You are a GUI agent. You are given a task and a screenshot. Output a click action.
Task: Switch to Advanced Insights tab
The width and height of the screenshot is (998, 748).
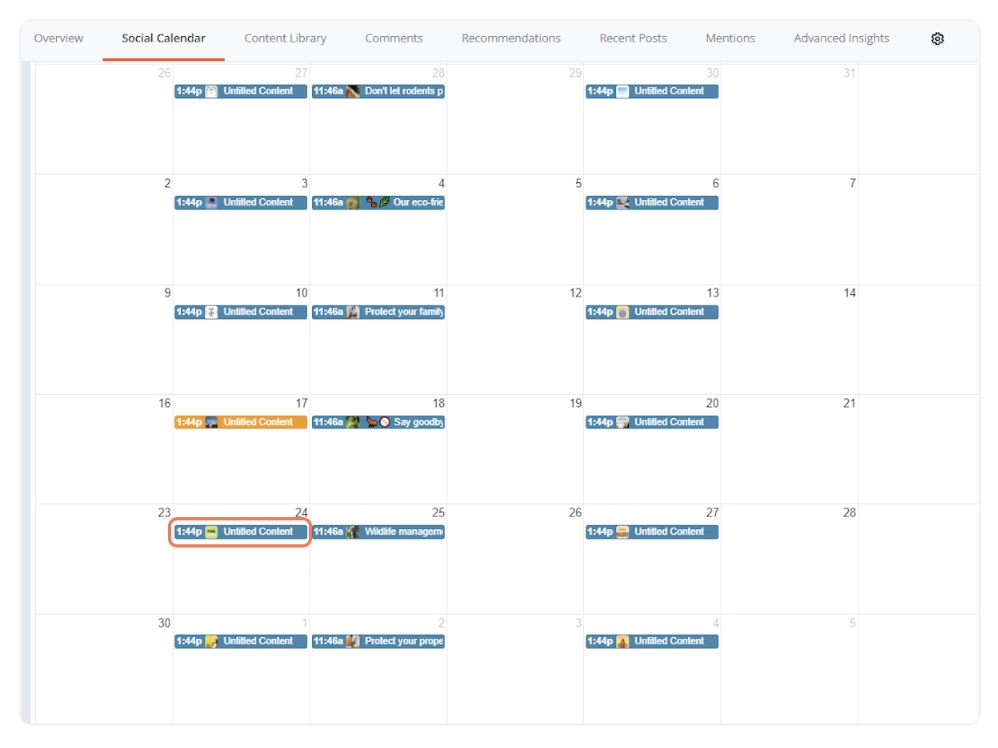pyautogui.click(x=841, y=39)
